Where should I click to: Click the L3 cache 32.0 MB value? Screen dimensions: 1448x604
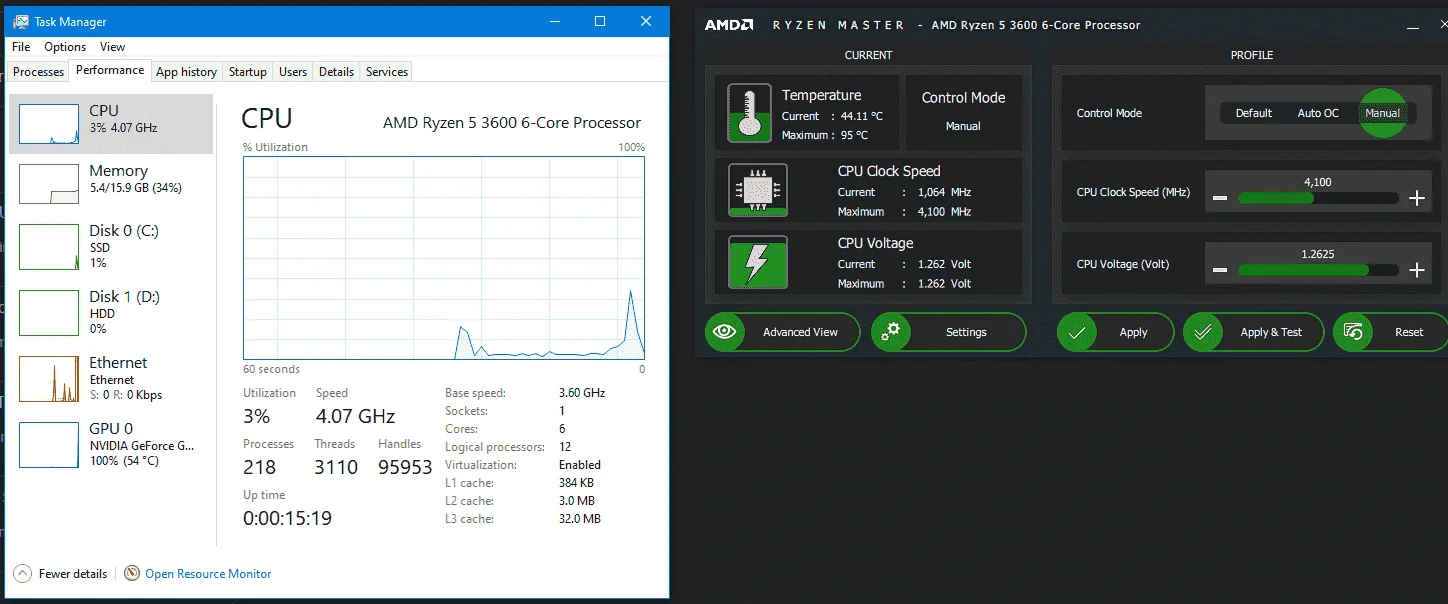coord(580,519)
